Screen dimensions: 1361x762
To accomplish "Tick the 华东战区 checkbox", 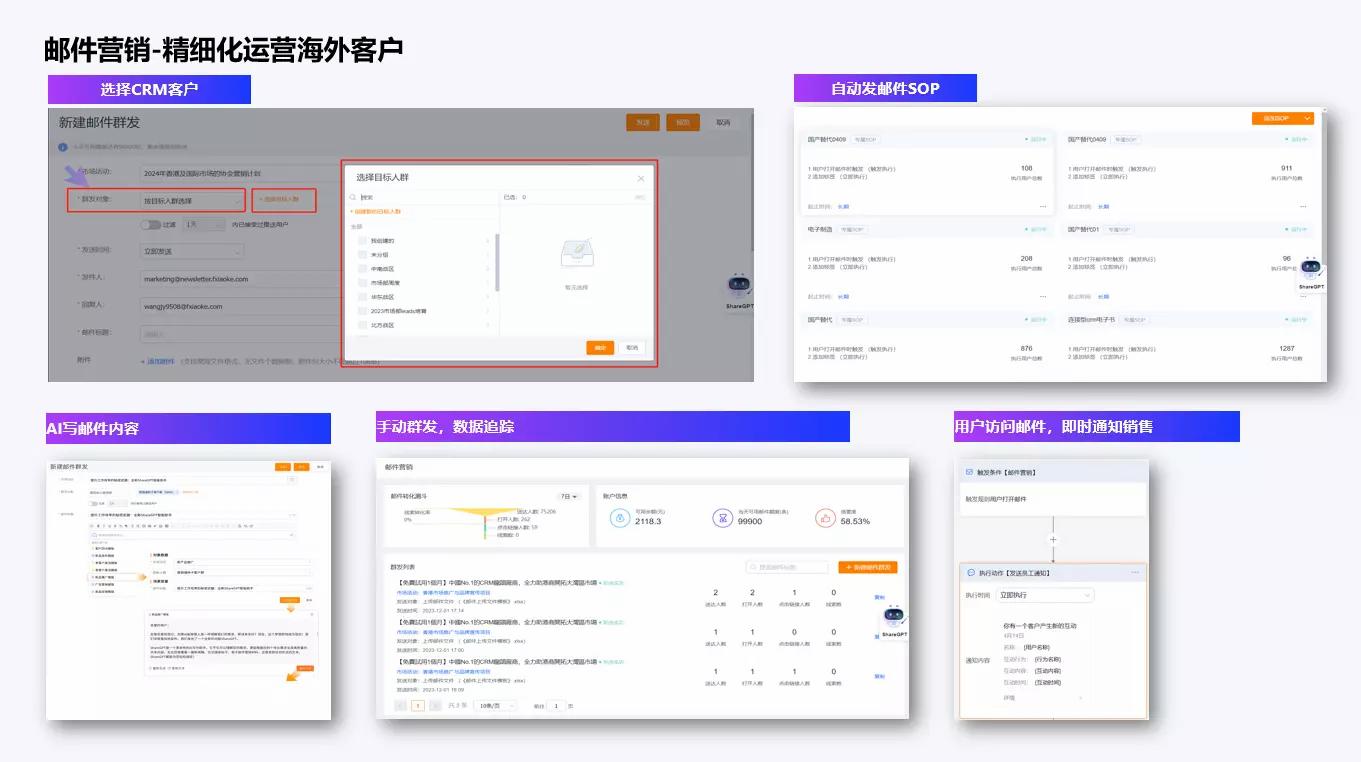I will point(362,297).
